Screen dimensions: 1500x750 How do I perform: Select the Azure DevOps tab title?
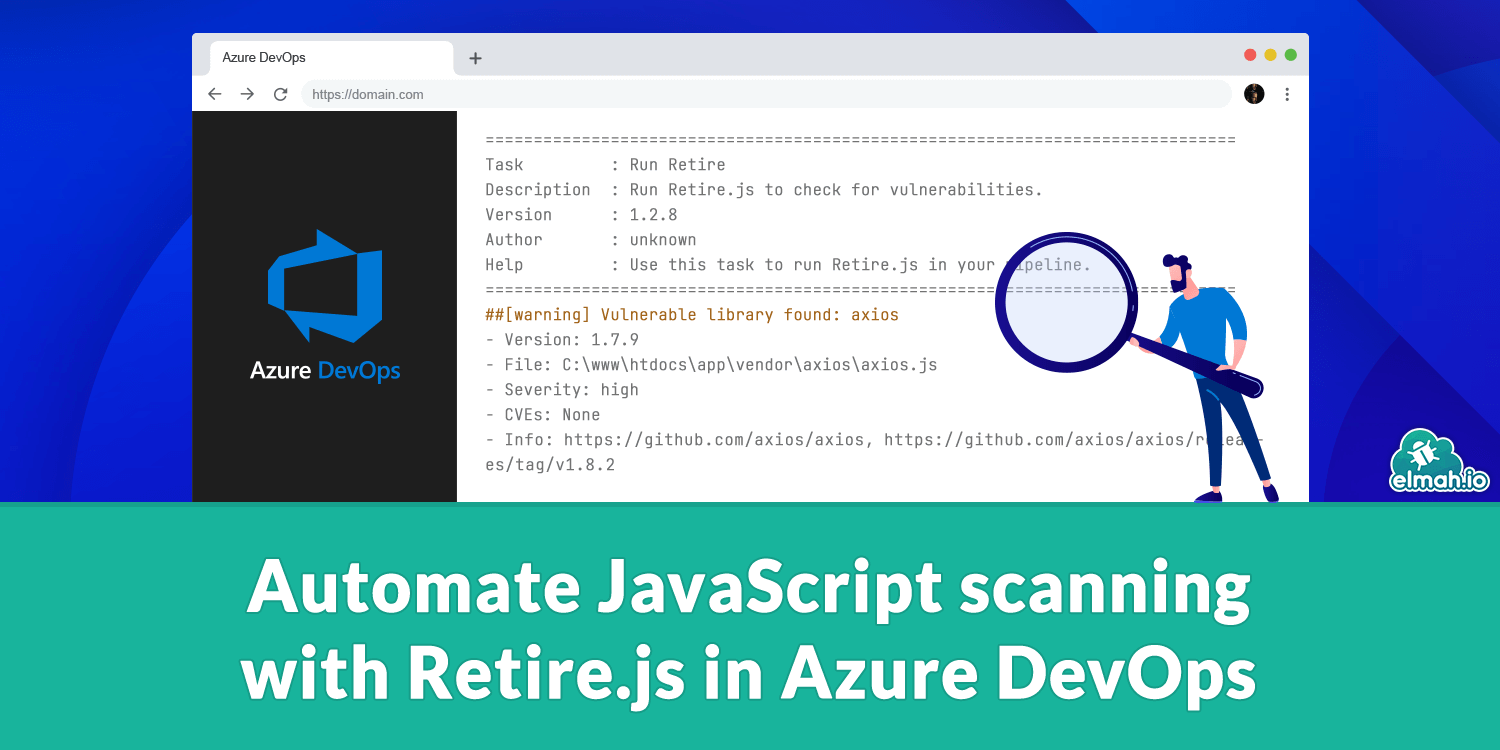[264, 57]
